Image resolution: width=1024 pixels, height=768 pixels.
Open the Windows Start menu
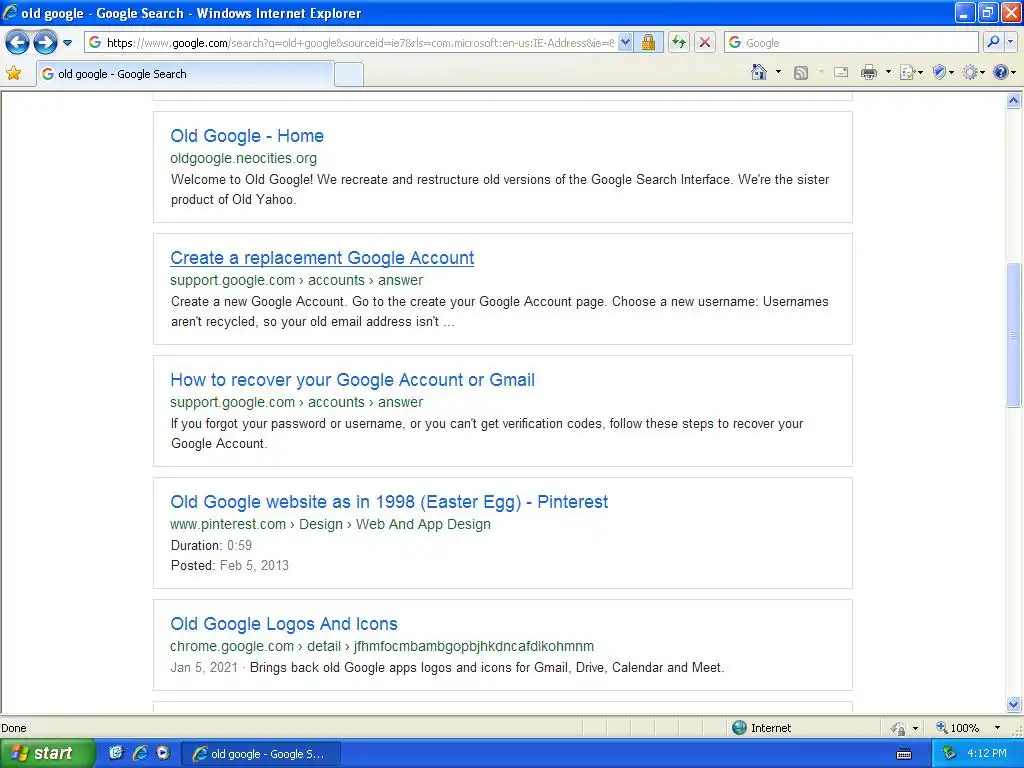tap(47, 753)
